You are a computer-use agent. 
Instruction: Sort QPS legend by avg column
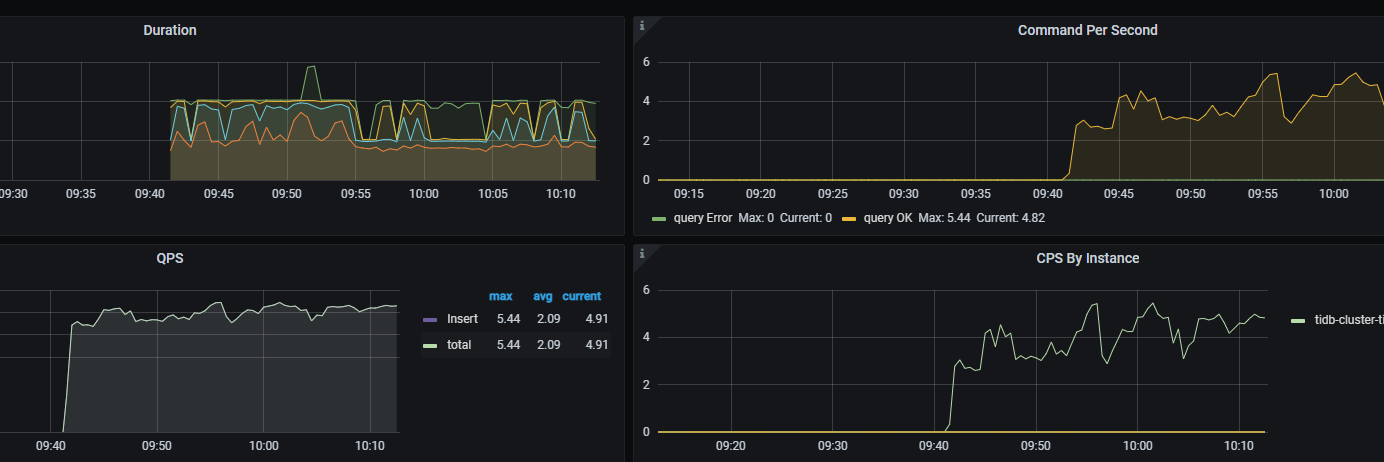(x=542, y=296)
